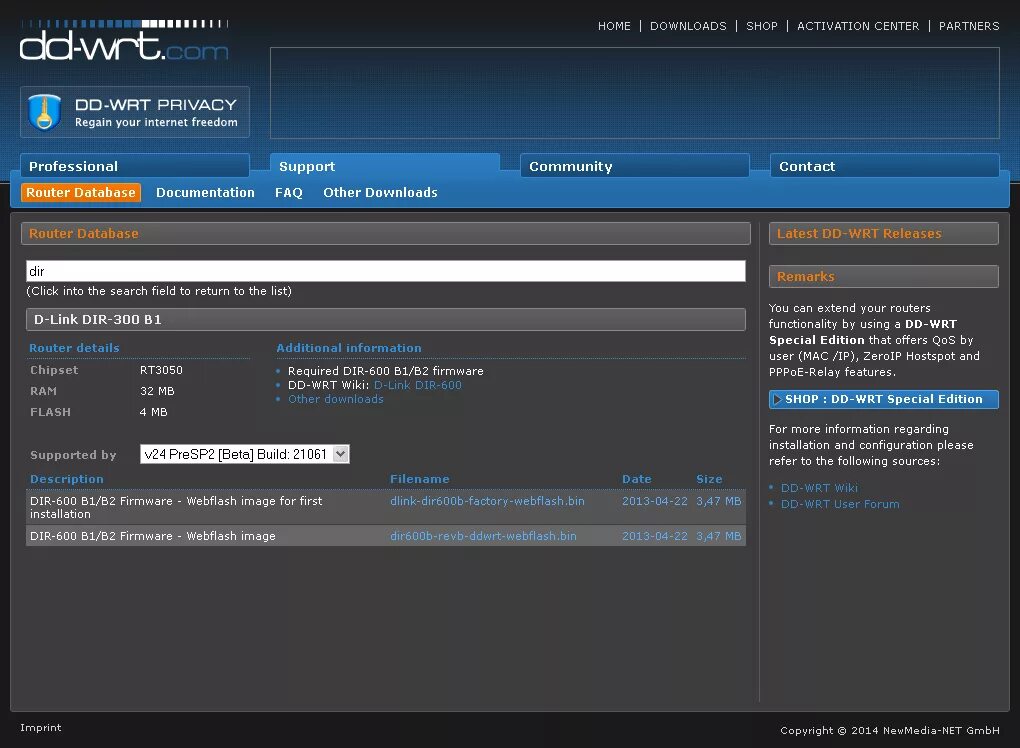Screen dimensions: 1020x748
Task: Click the Remarks panel header
Action: point(883,276)
